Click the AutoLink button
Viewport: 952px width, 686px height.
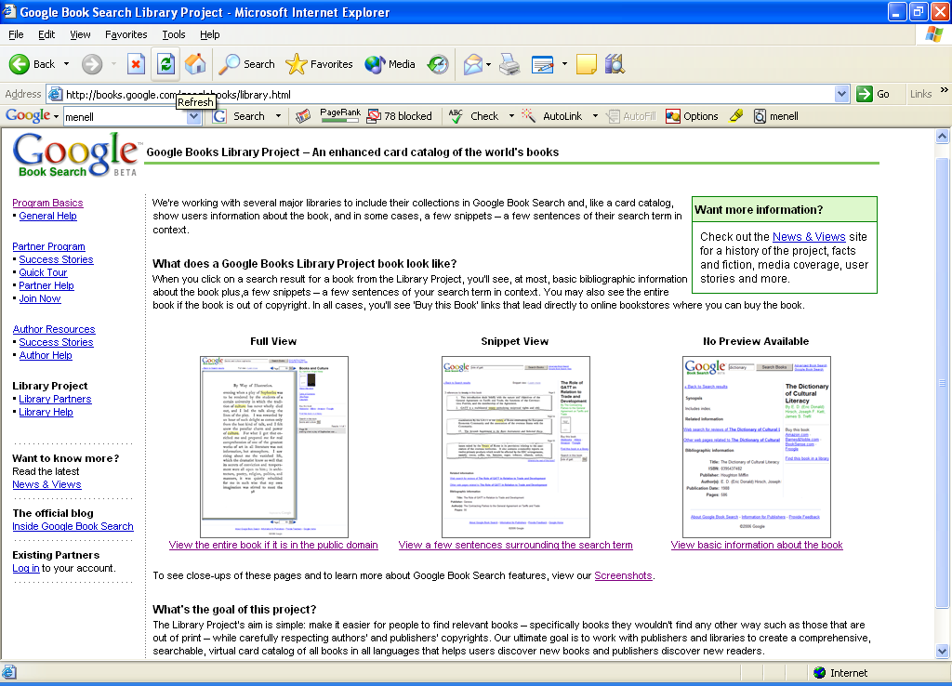click(x=552, y=116)
